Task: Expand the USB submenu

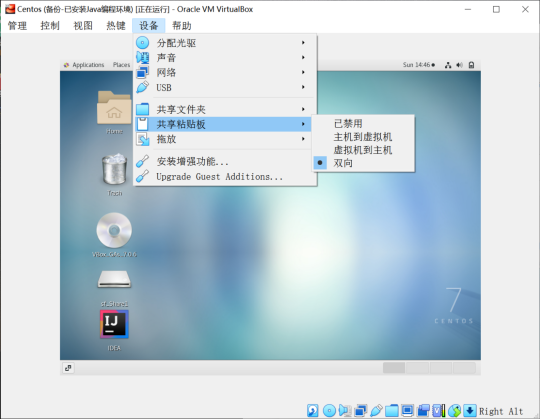Action: click(x=303, y=87)
